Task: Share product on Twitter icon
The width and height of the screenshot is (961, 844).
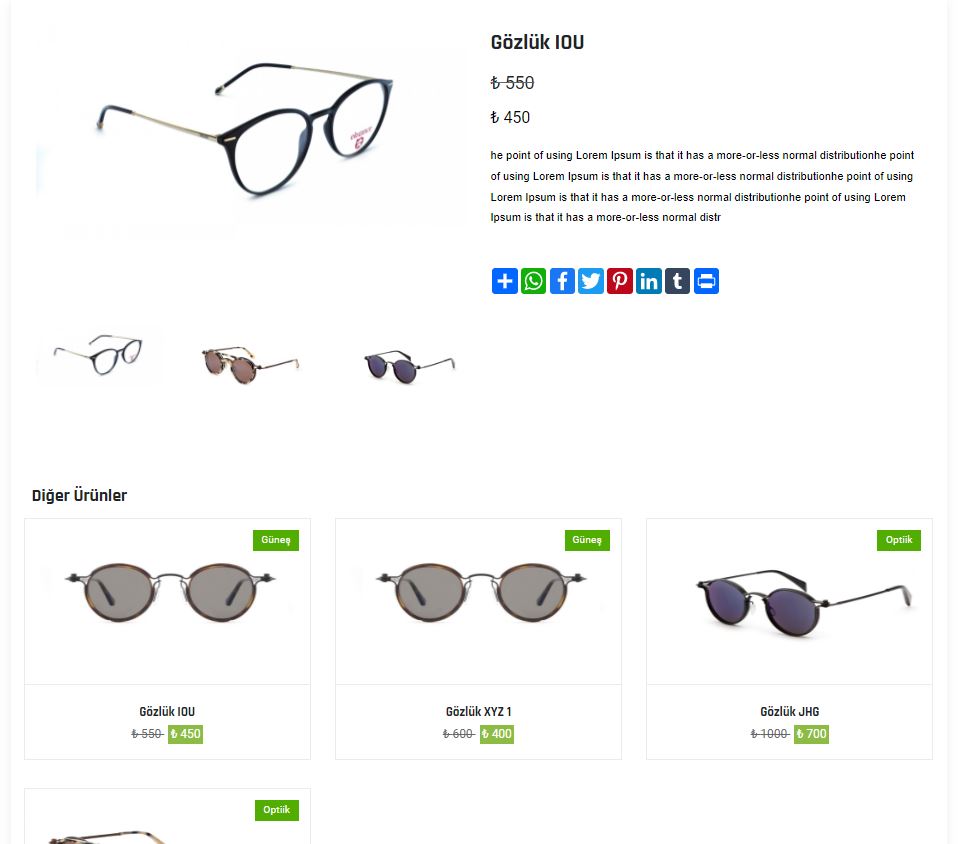Action: click(x=591, y=281)
